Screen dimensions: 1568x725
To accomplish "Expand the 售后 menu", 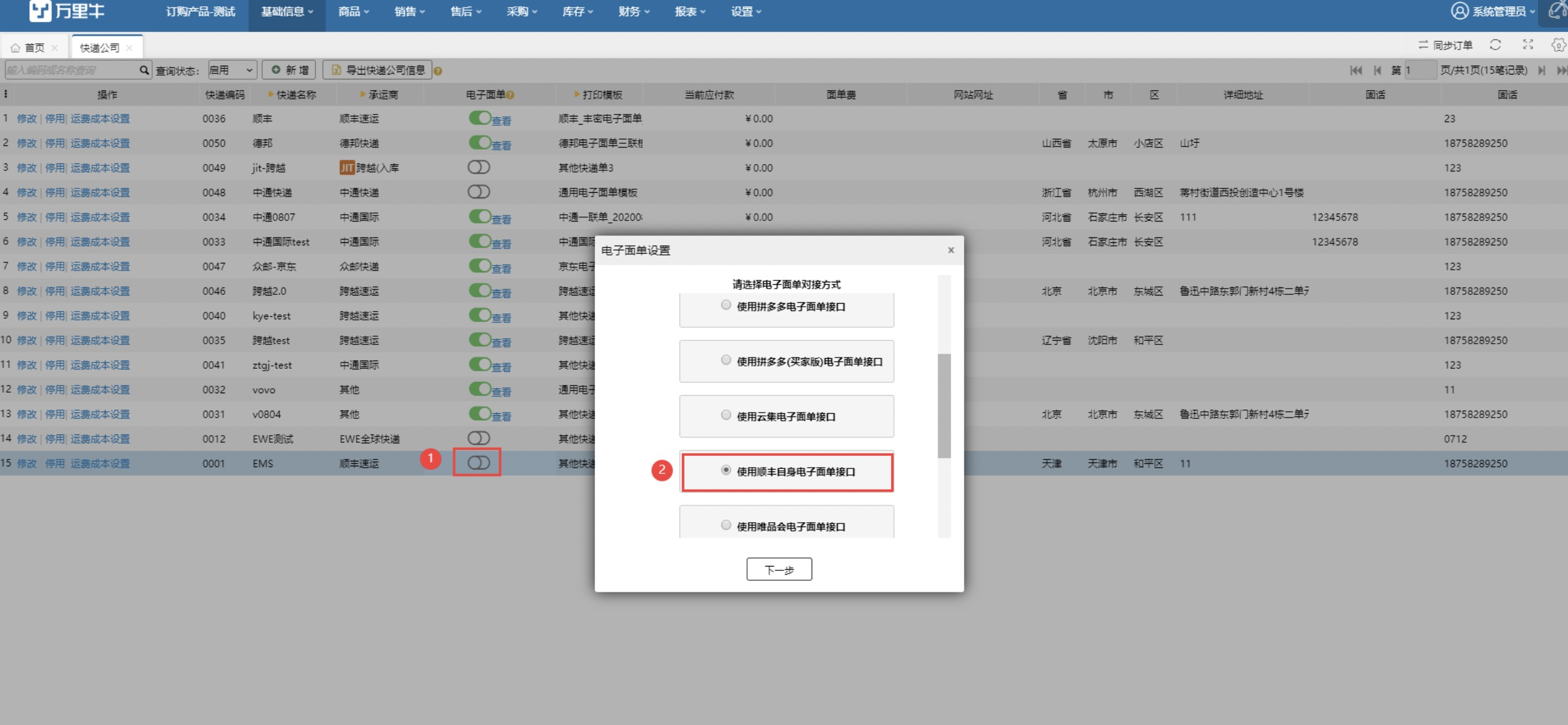I will pyautogui.click(x=466, y=11).
